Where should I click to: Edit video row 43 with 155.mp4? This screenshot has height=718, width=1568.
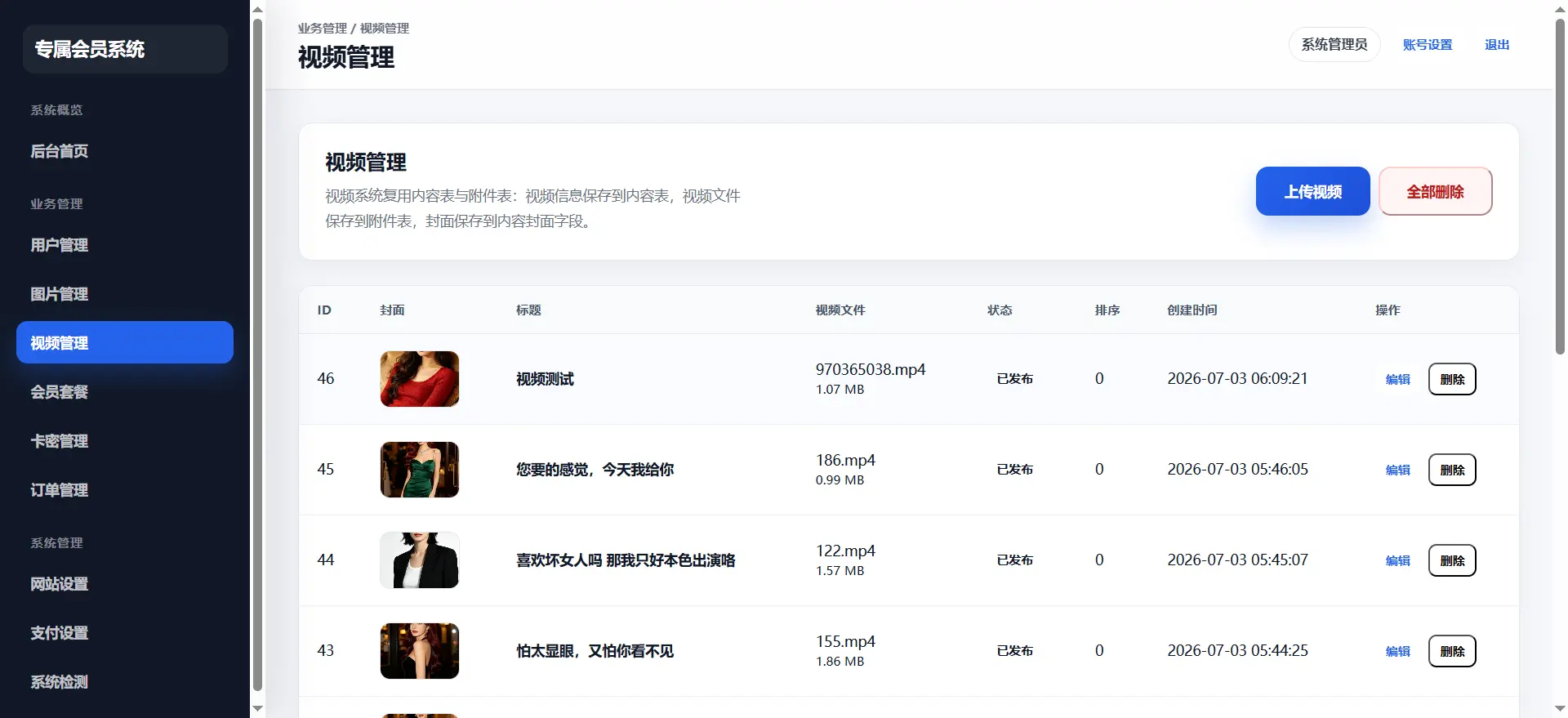(1398, 651)
